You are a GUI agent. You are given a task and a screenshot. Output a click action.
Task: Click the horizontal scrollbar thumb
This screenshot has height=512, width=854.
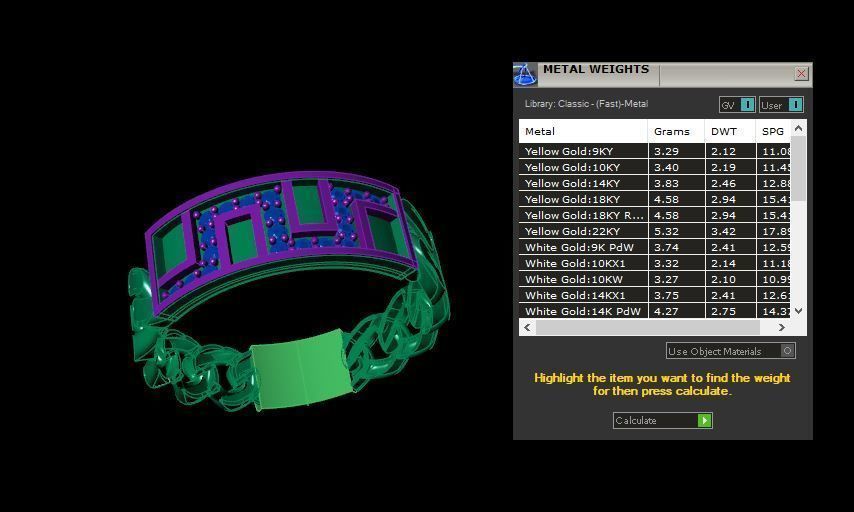[x=648, y=327]
